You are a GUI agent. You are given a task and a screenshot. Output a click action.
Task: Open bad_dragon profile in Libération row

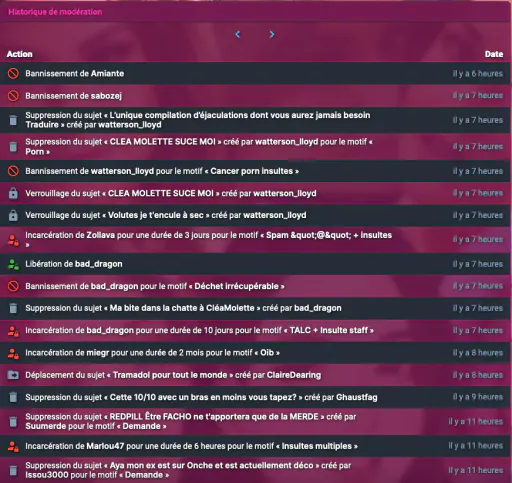[98, 264]
